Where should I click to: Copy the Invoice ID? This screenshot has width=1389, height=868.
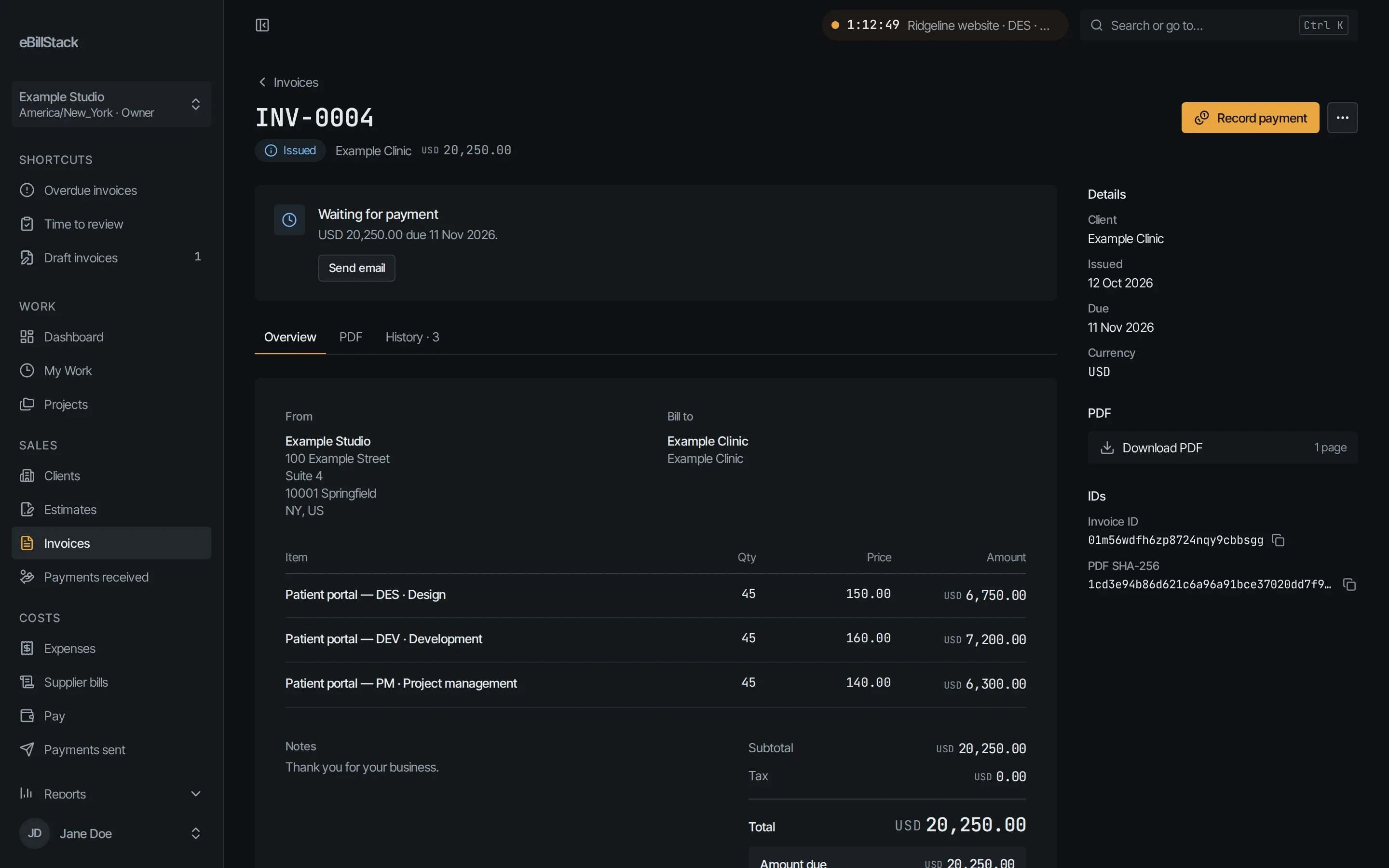1278,540
